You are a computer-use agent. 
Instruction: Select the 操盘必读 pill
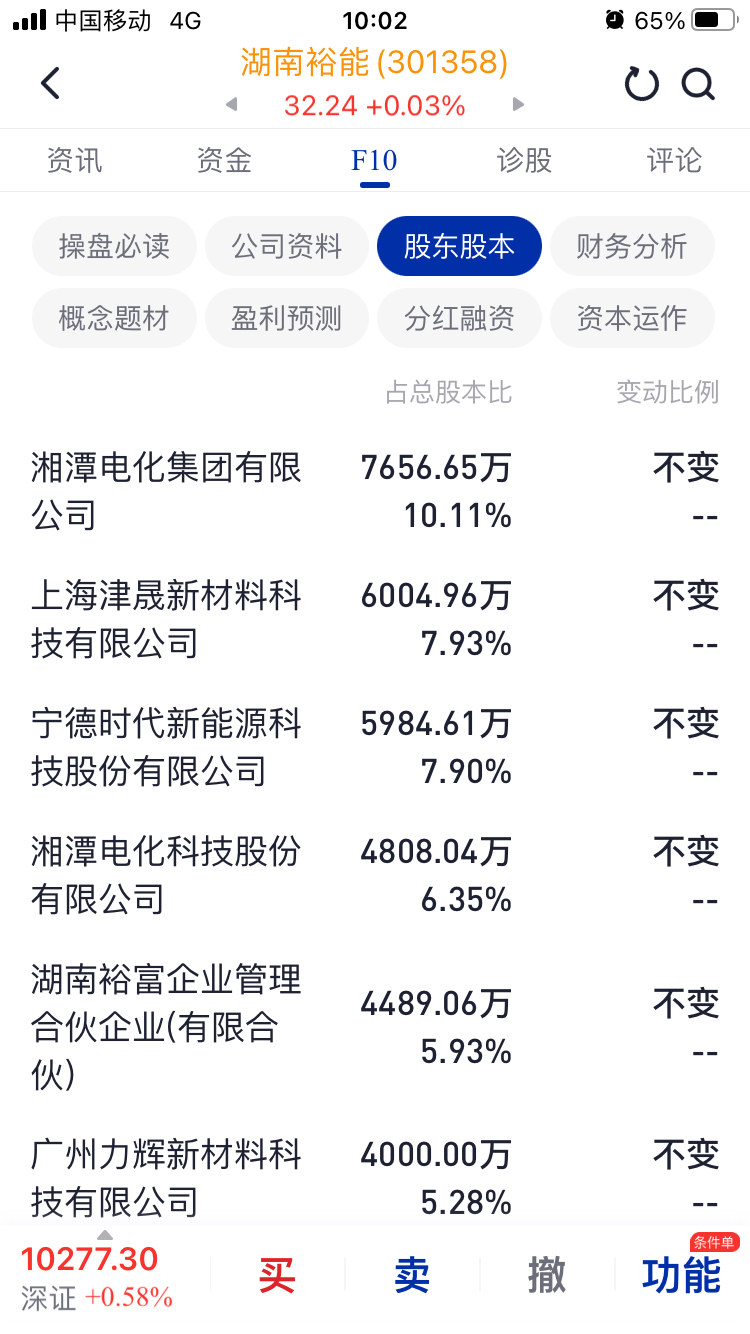[114, 246]
